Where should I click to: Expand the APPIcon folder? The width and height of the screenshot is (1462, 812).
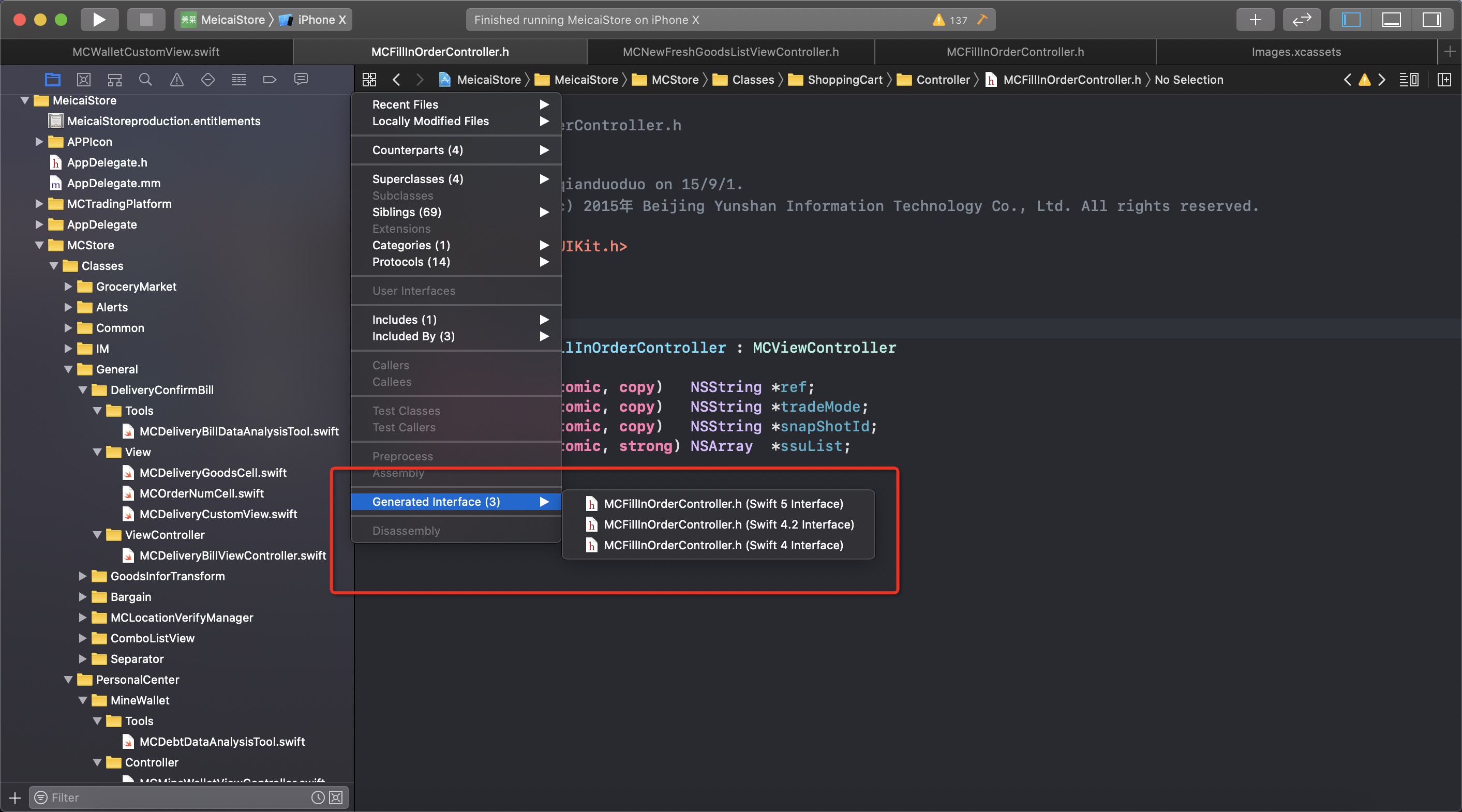click(39, 142)
